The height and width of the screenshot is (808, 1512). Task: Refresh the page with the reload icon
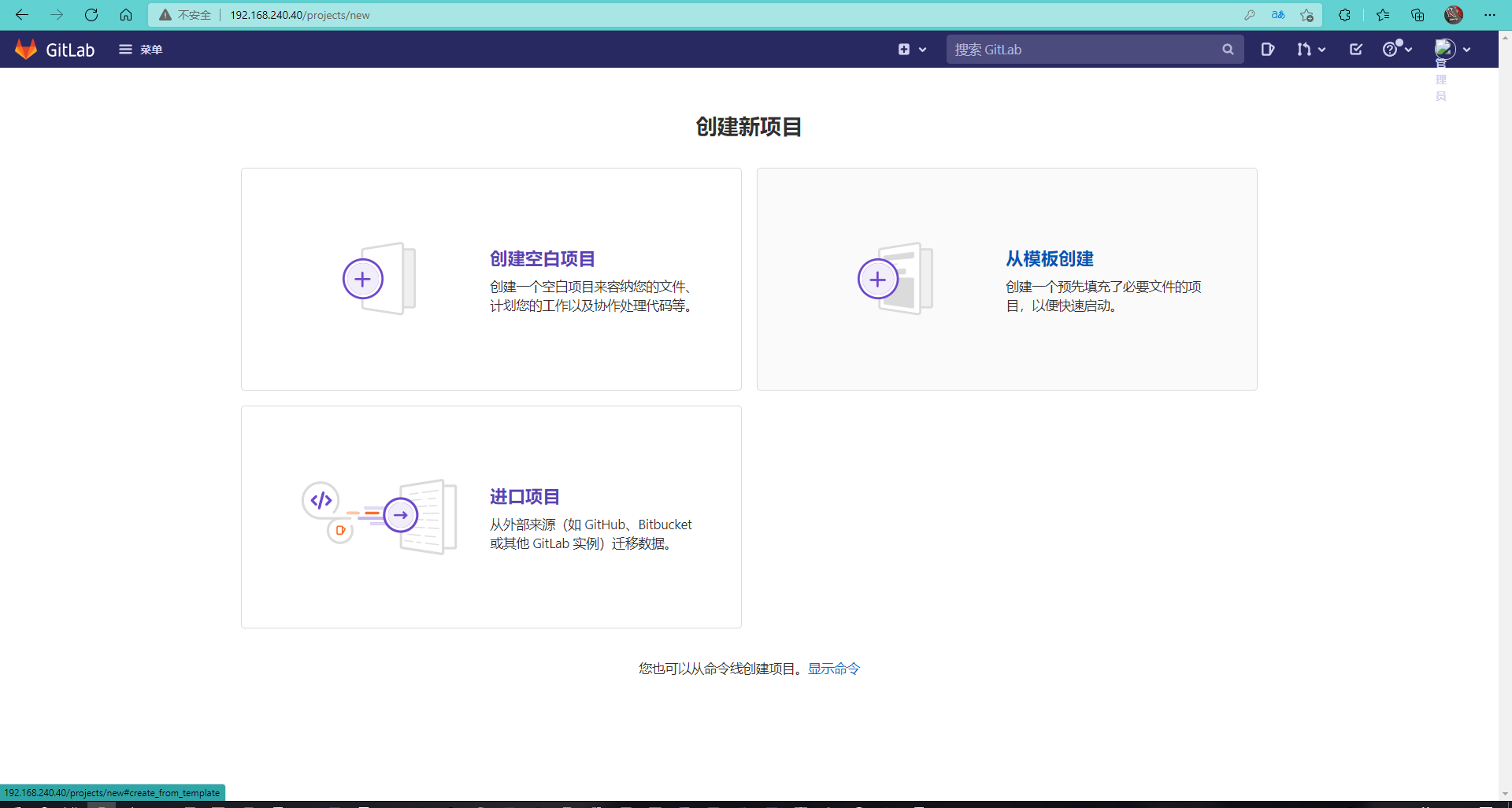(91, 15)
